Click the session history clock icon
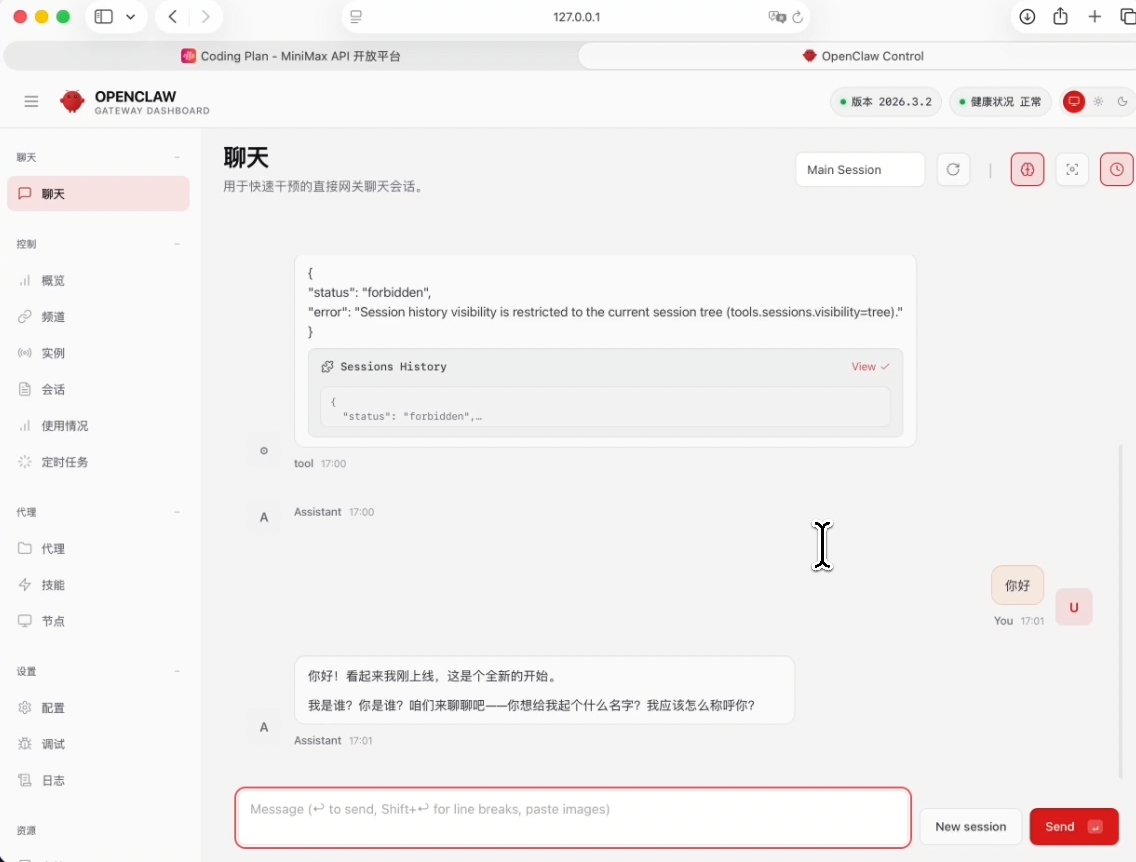This screenshot has height=862, width=1136. (1116, 169)
